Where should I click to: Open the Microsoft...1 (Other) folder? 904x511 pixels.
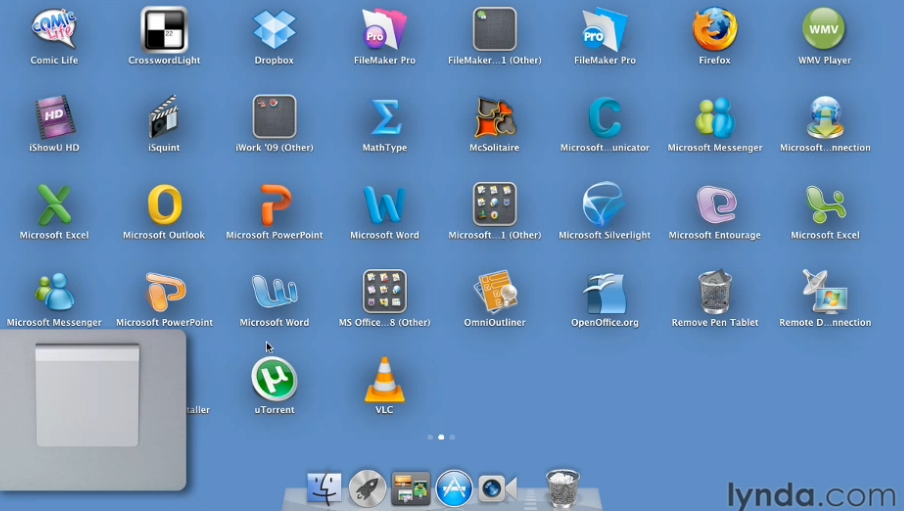pyautogui.click(x=495, y=205)
